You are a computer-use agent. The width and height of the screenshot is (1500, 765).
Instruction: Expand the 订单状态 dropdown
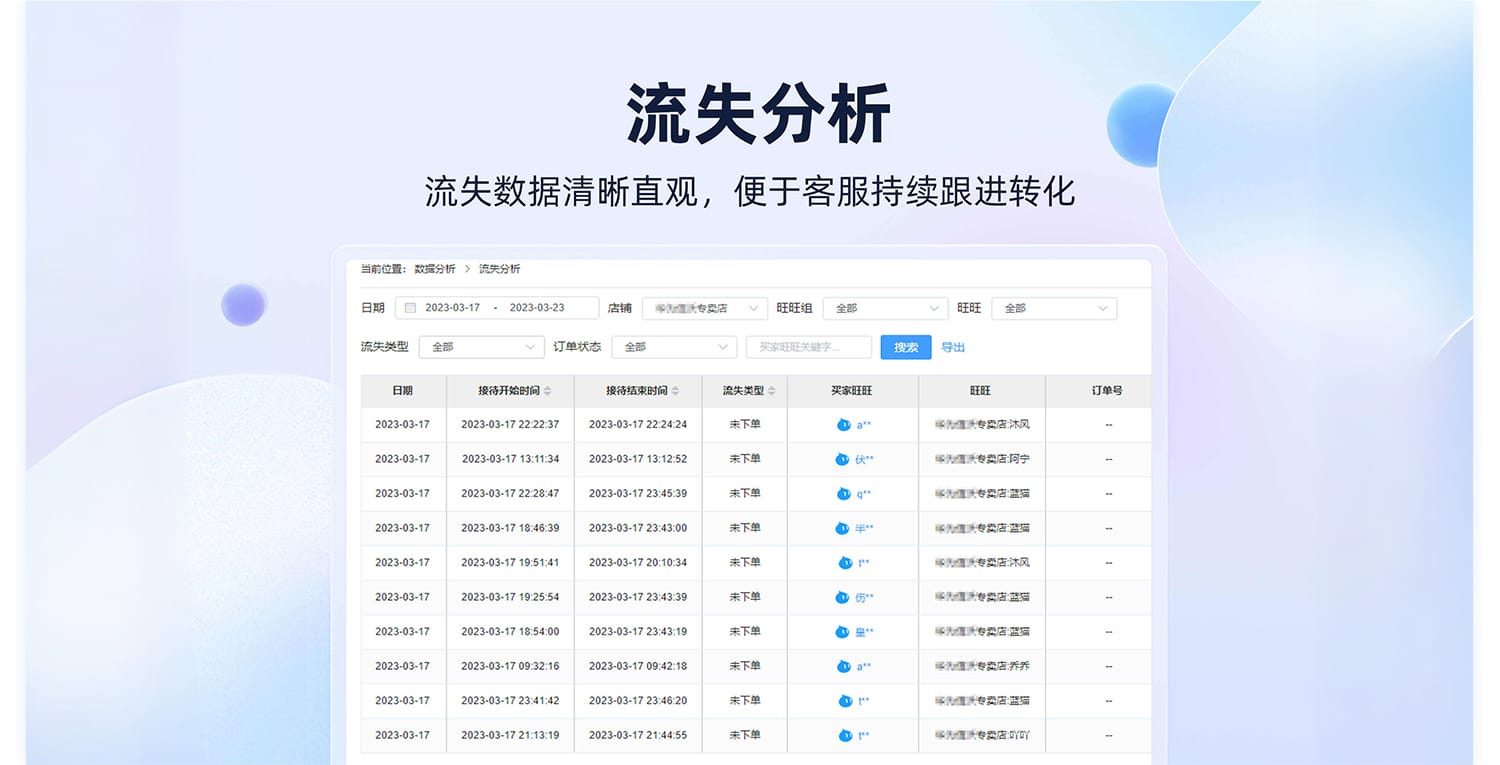(x=673, y=347)
